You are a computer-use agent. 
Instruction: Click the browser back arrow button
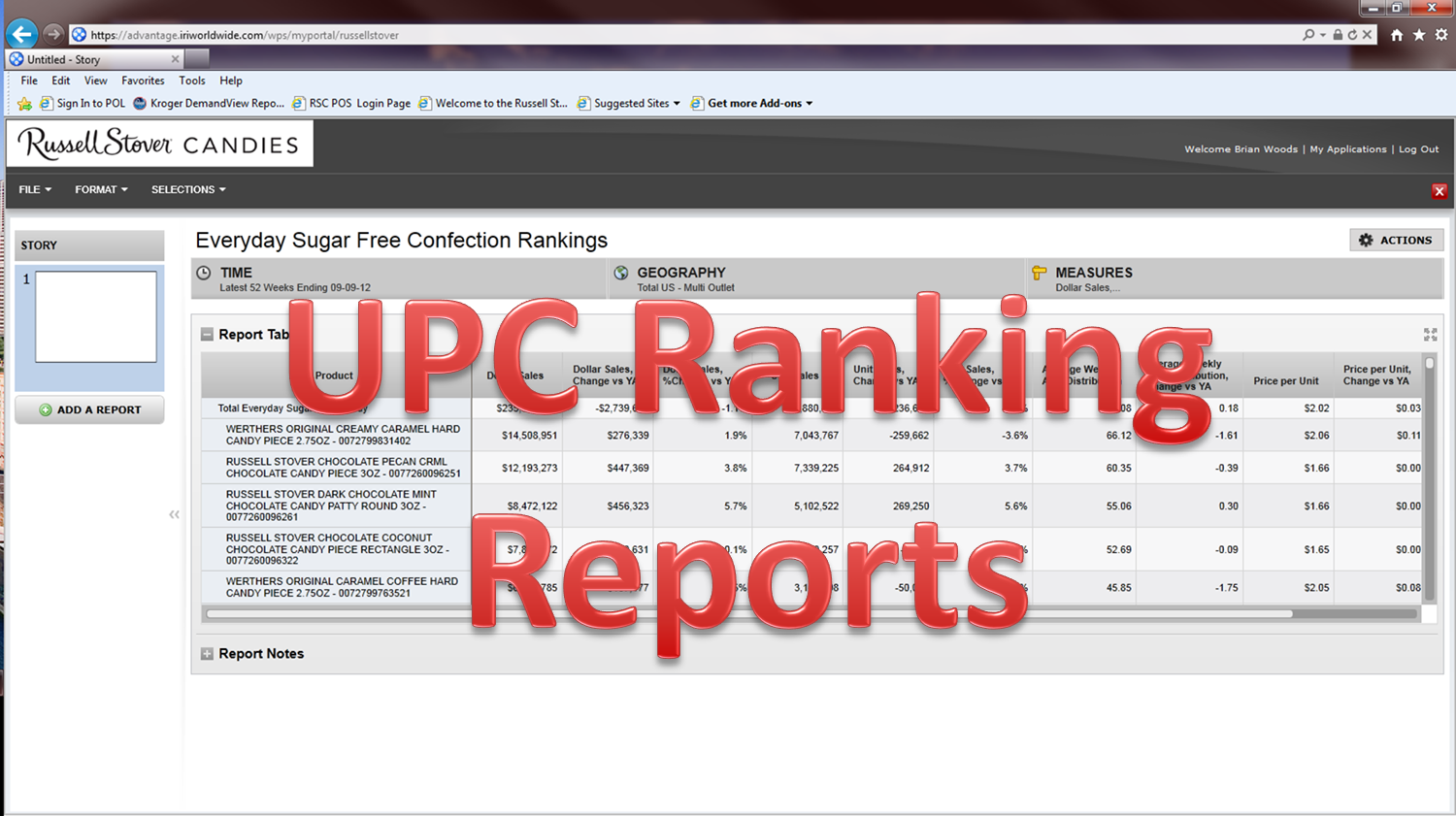[x=21, y=34]
